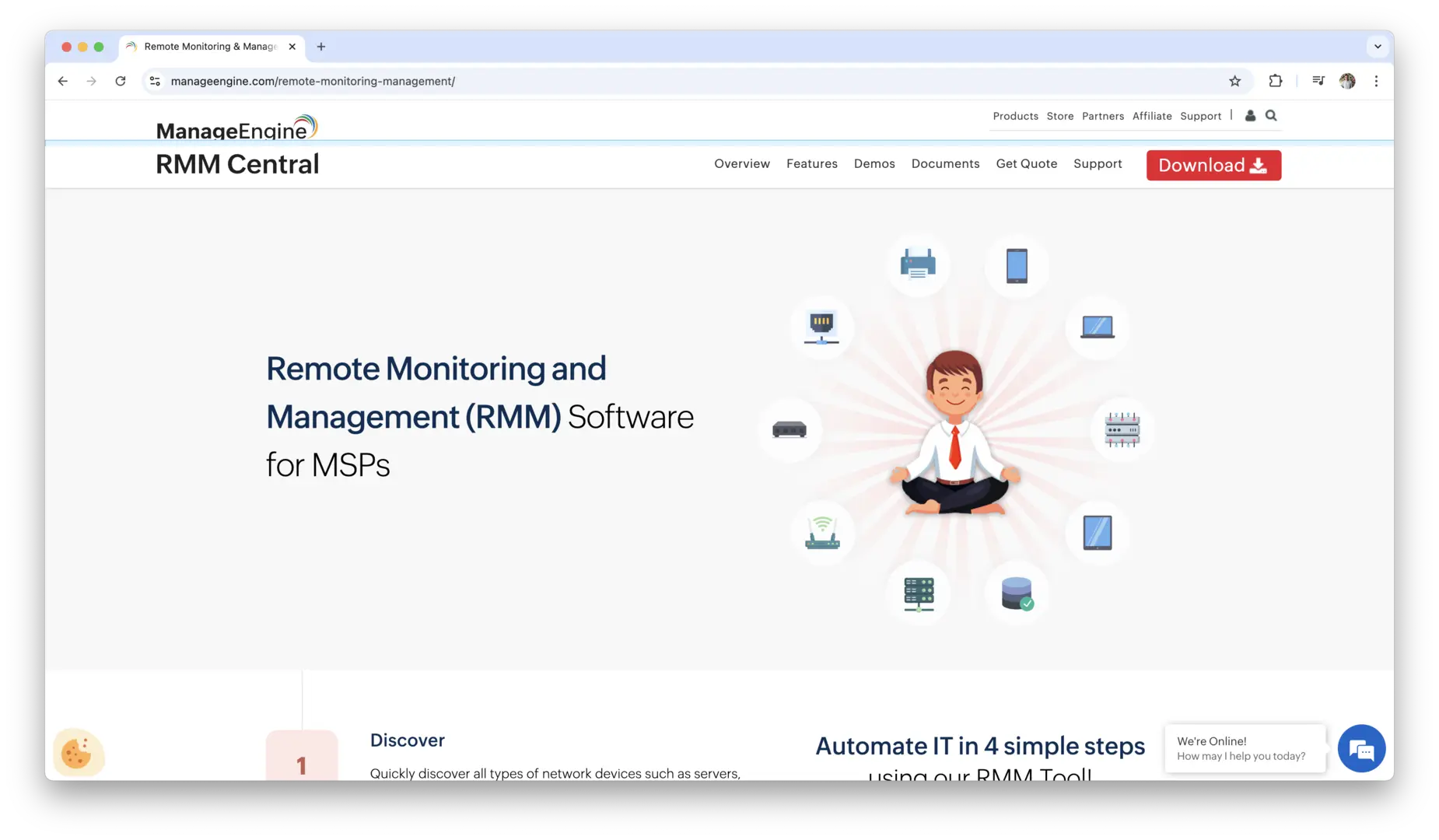The height and width of the screenshot is (840, 1439).
Task: Open Support in the top utility bar
Action: tap(1200, 116)
